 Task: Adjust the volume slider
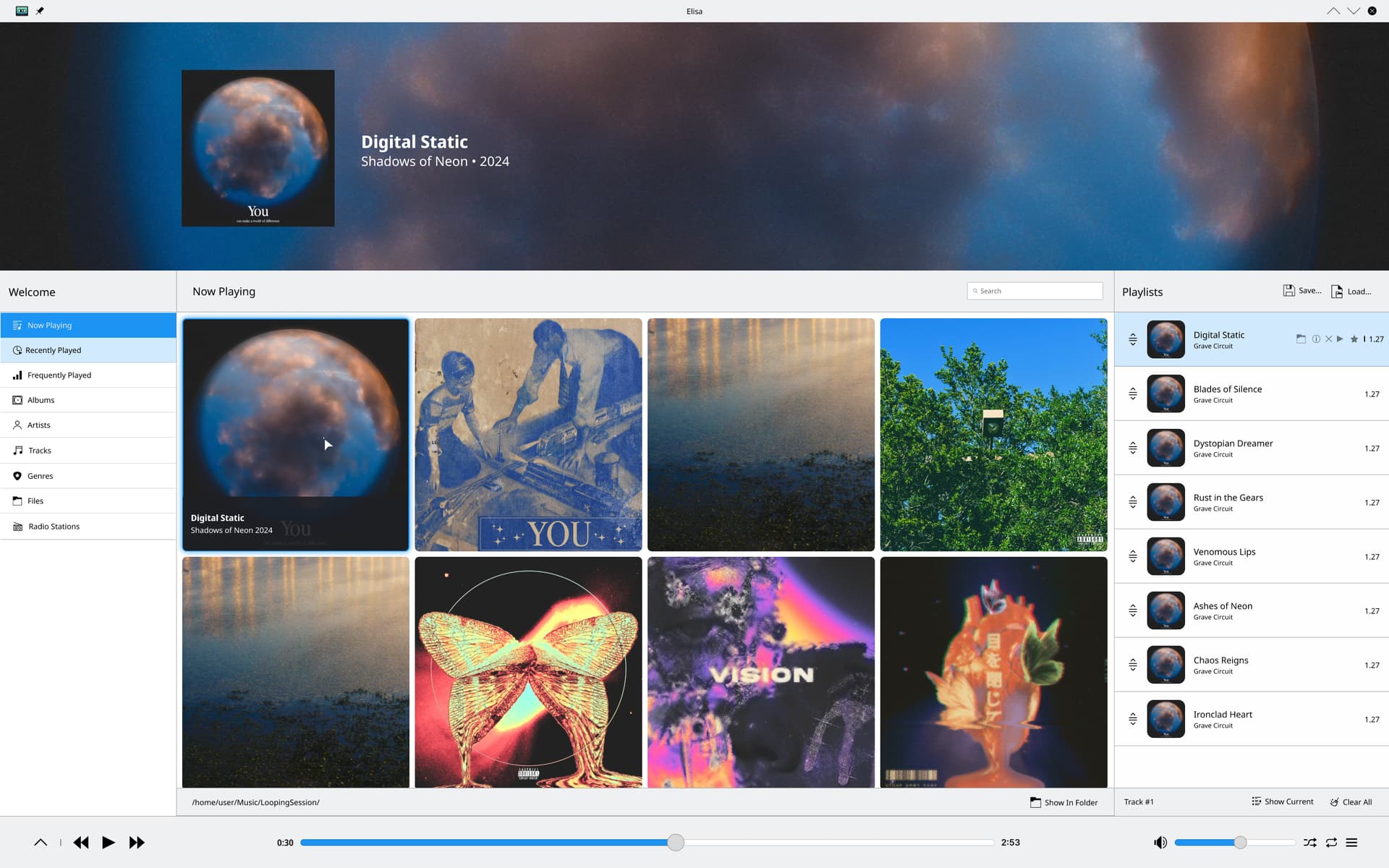tap(1234, 842)
